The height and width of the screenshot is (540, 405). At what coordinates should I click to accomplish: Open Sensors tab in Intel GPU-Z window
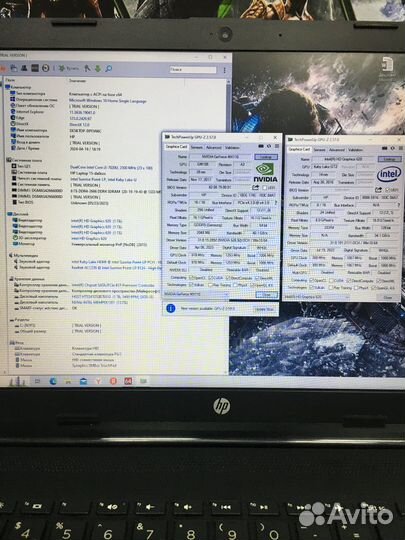pos(319,150)
